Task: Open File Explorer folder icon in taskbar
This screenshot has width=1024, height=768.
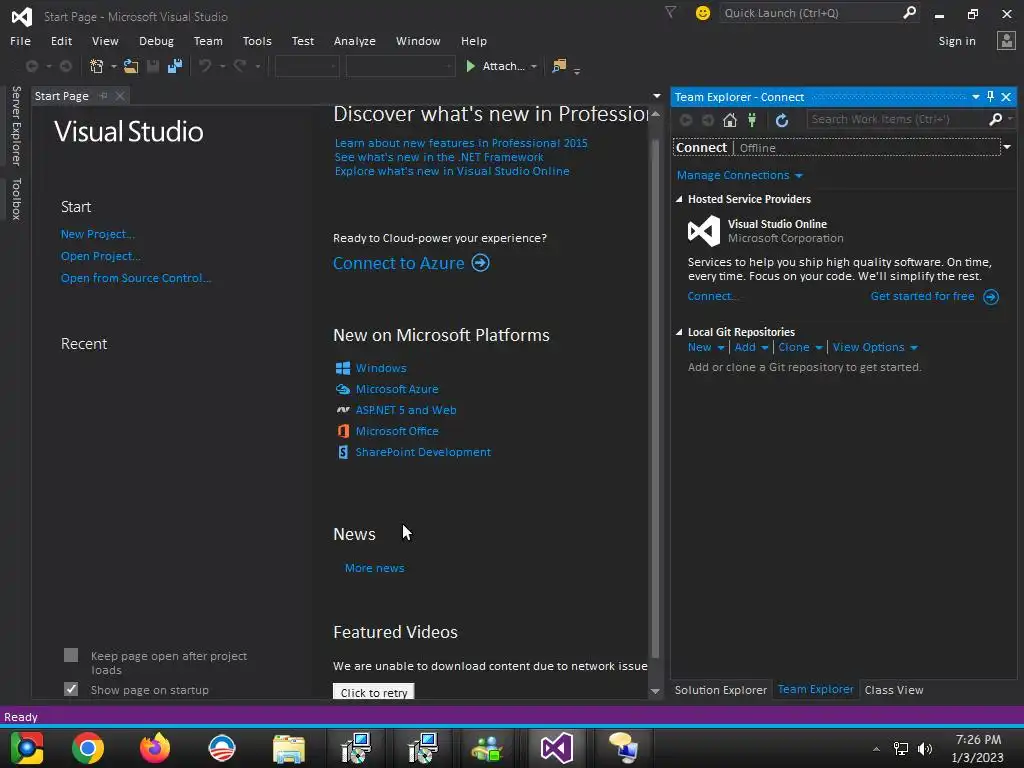Action: click(x=289, y=748)
